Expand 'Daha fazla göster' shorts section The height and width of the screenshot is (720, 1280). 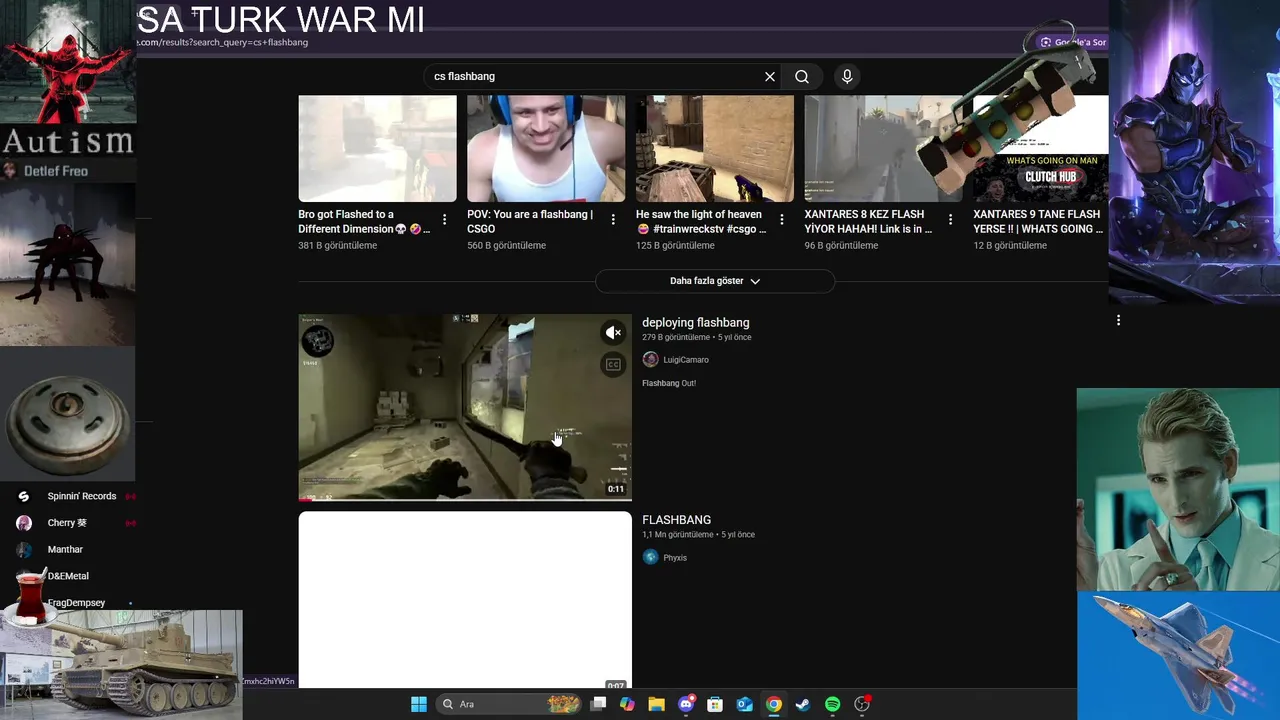[x=715, y=281]
